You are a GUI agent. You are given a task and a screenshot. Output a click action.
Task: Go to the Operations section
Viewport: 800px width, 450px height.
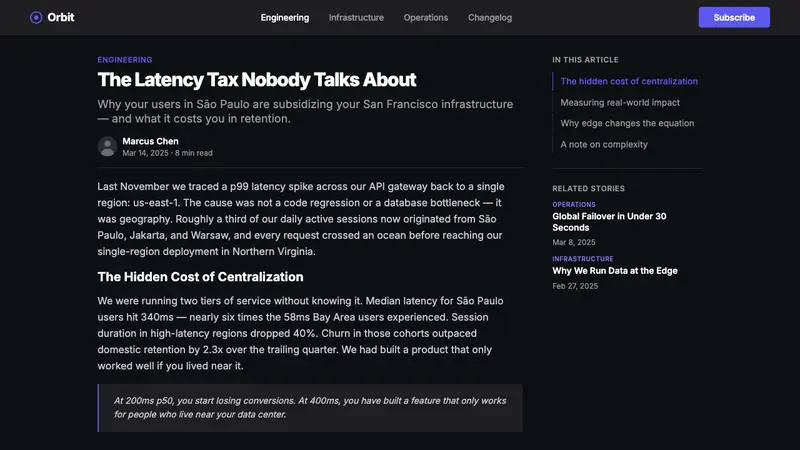click(426, 17)
